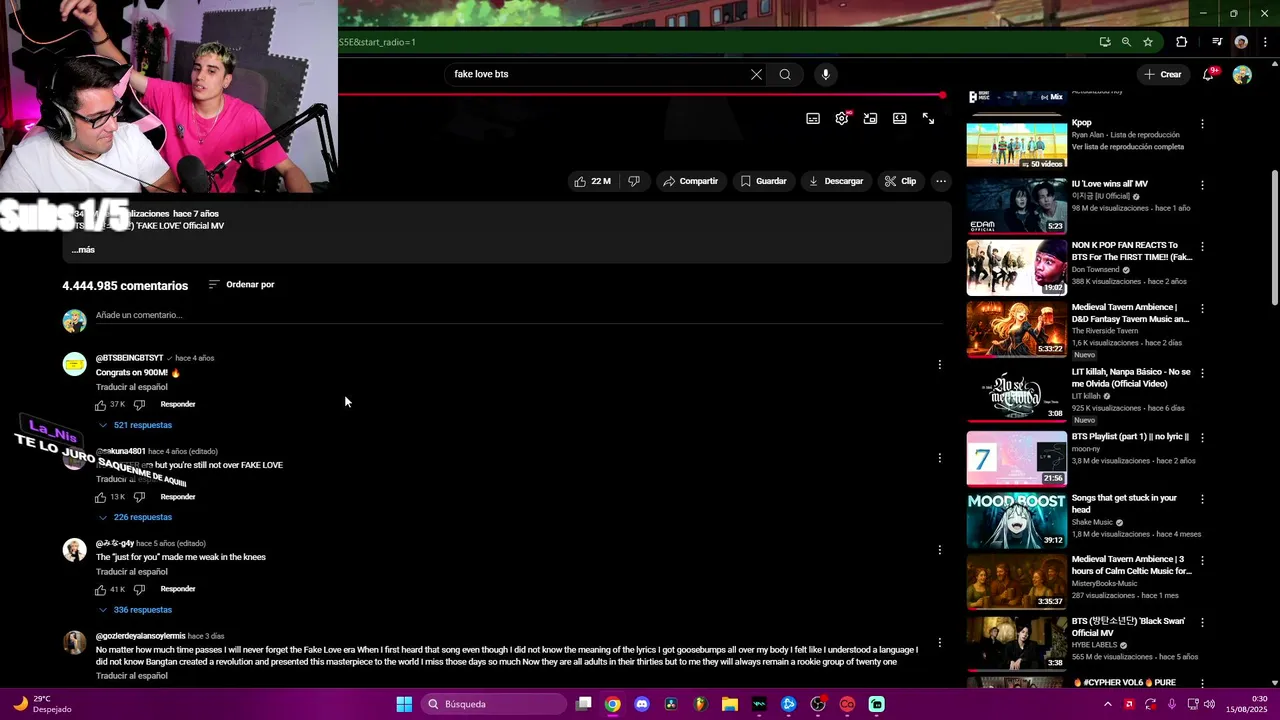
Task: Click the Compartir button
Action: click(690, 181)
